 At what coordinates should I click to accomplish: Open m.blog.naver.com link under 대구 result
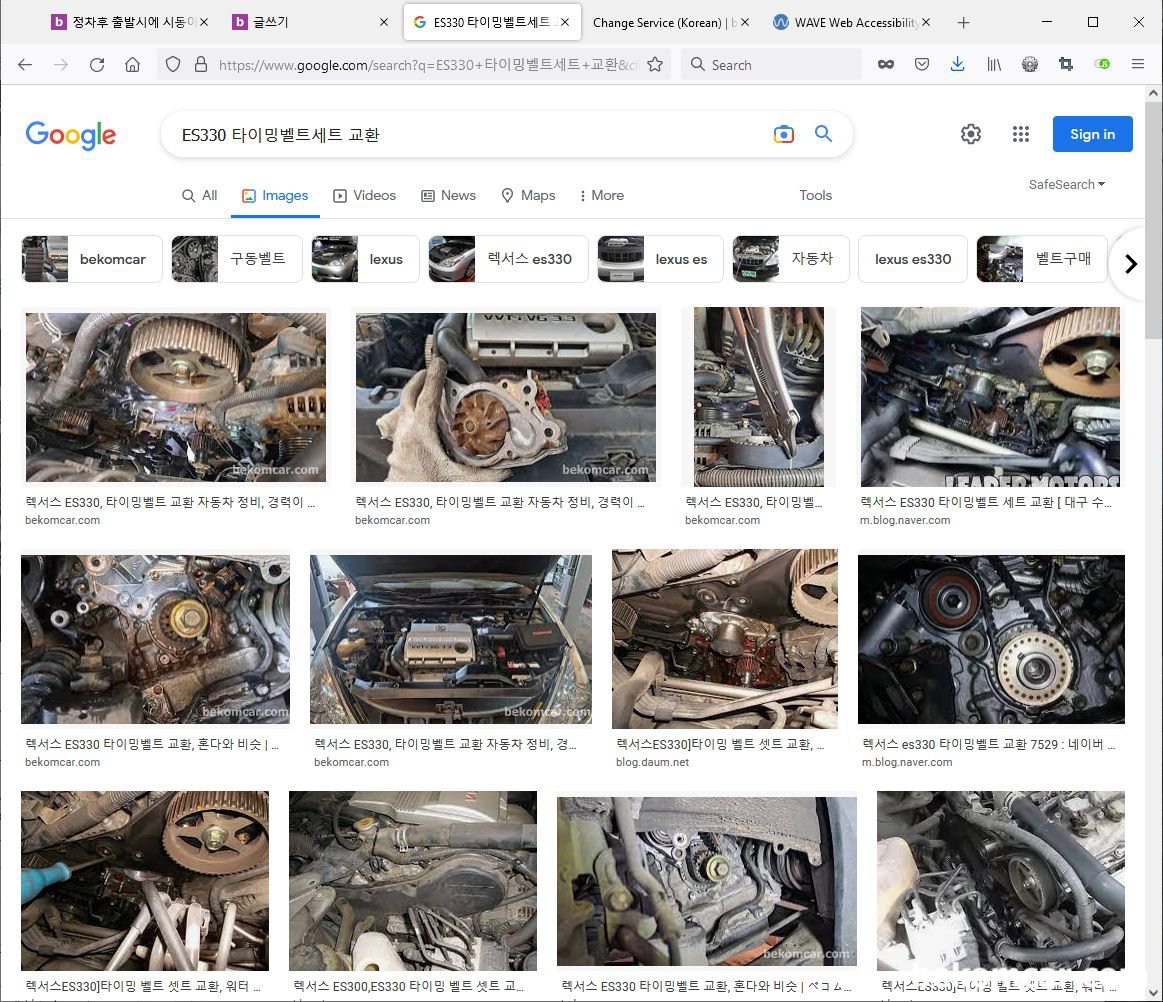[905, 521]
